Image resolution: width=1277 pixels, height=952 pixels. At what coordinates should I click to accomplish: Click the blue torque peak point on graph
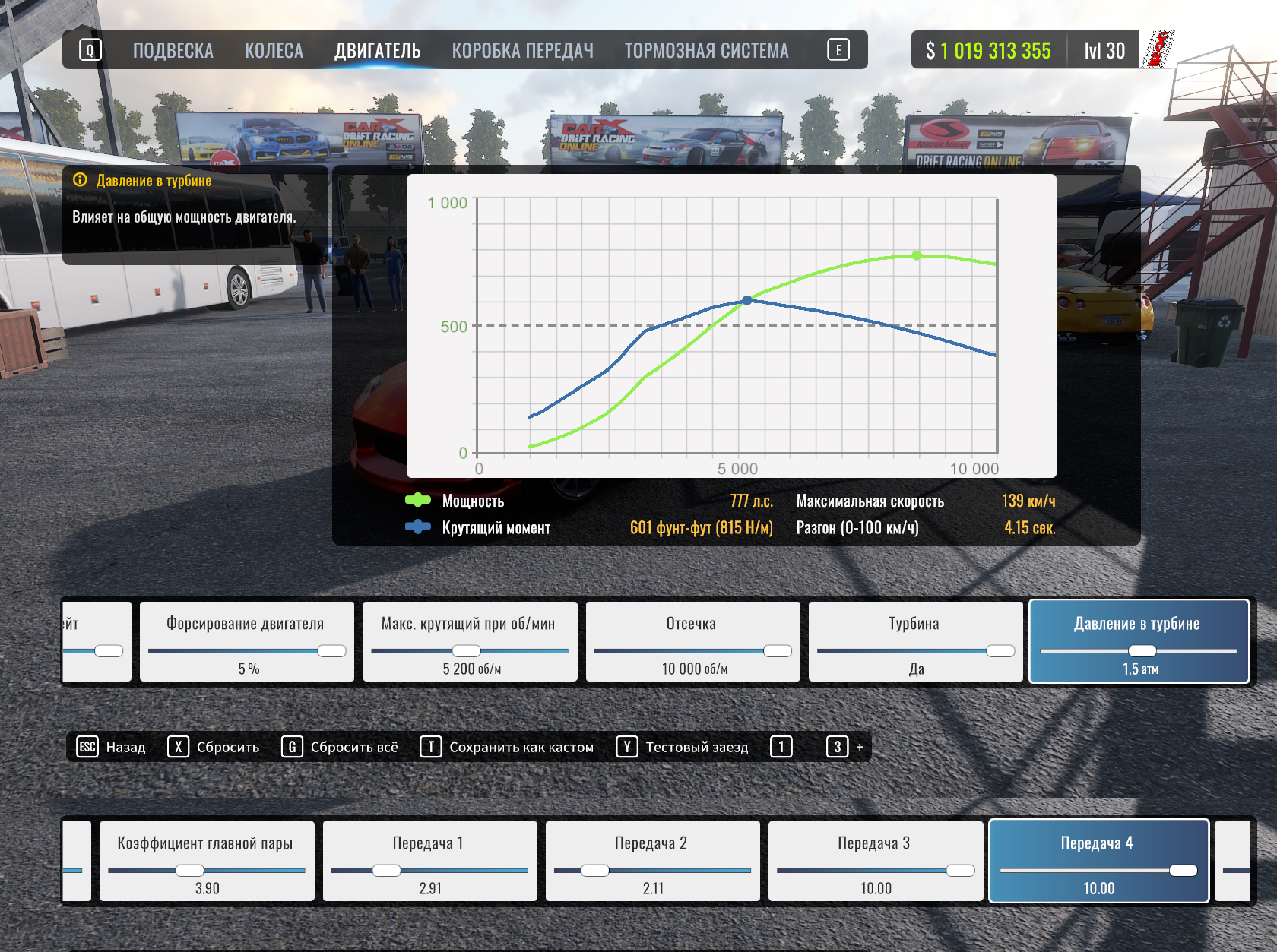[x=747, y=300]
